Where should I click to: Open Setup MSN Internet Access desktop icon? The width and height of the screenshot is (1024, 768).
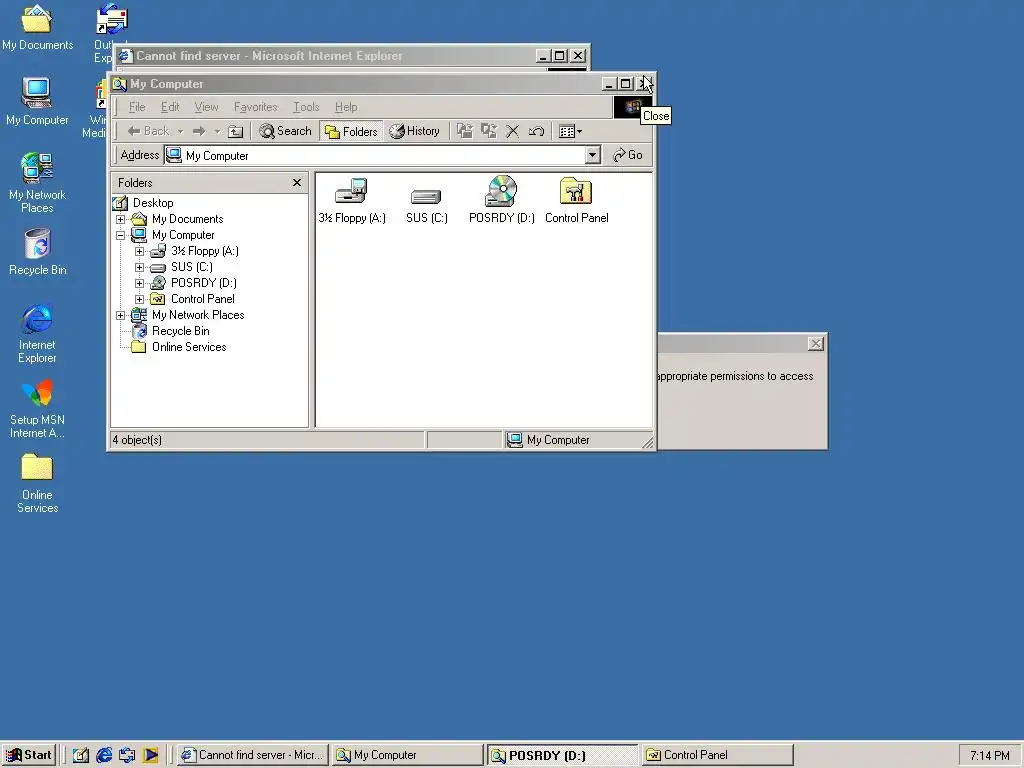(x=37, y=409)
